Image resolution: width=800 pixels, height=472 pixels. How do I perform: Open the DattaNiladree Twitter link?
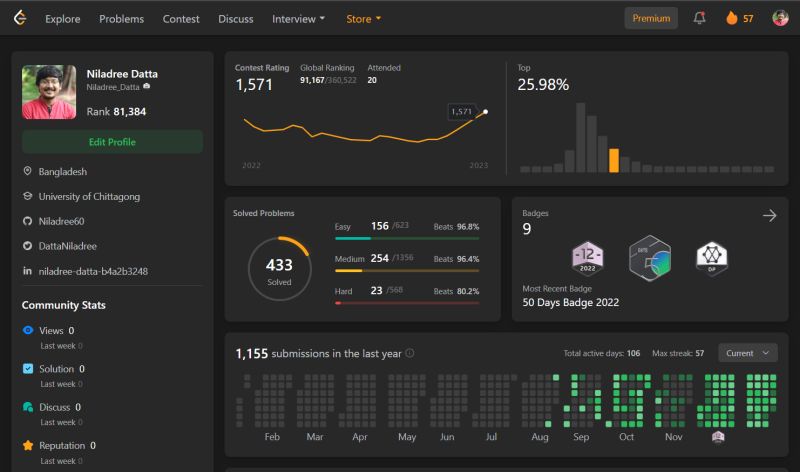[67, 246]
